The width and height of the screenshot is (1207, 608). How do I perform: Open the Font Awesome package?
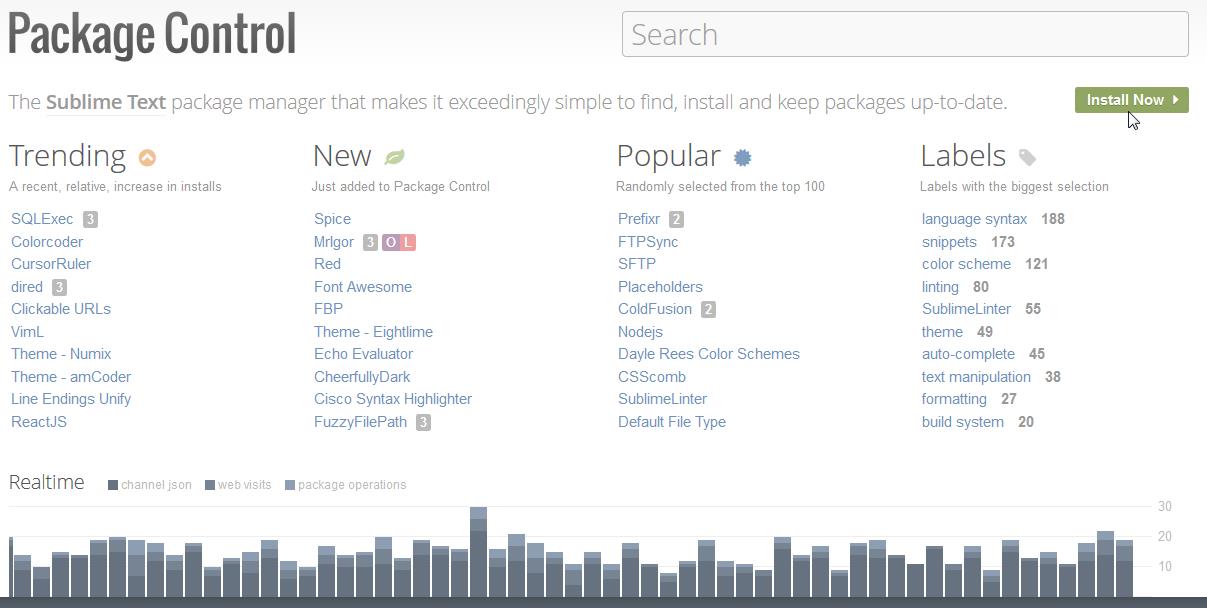click(363, 287)
